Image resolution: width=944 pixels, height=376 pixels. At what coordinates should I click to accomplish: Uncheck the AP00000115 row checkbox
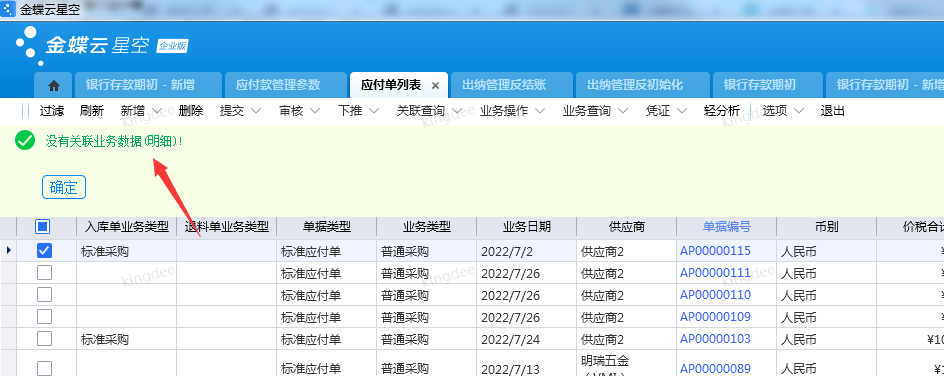pos(45,251)
